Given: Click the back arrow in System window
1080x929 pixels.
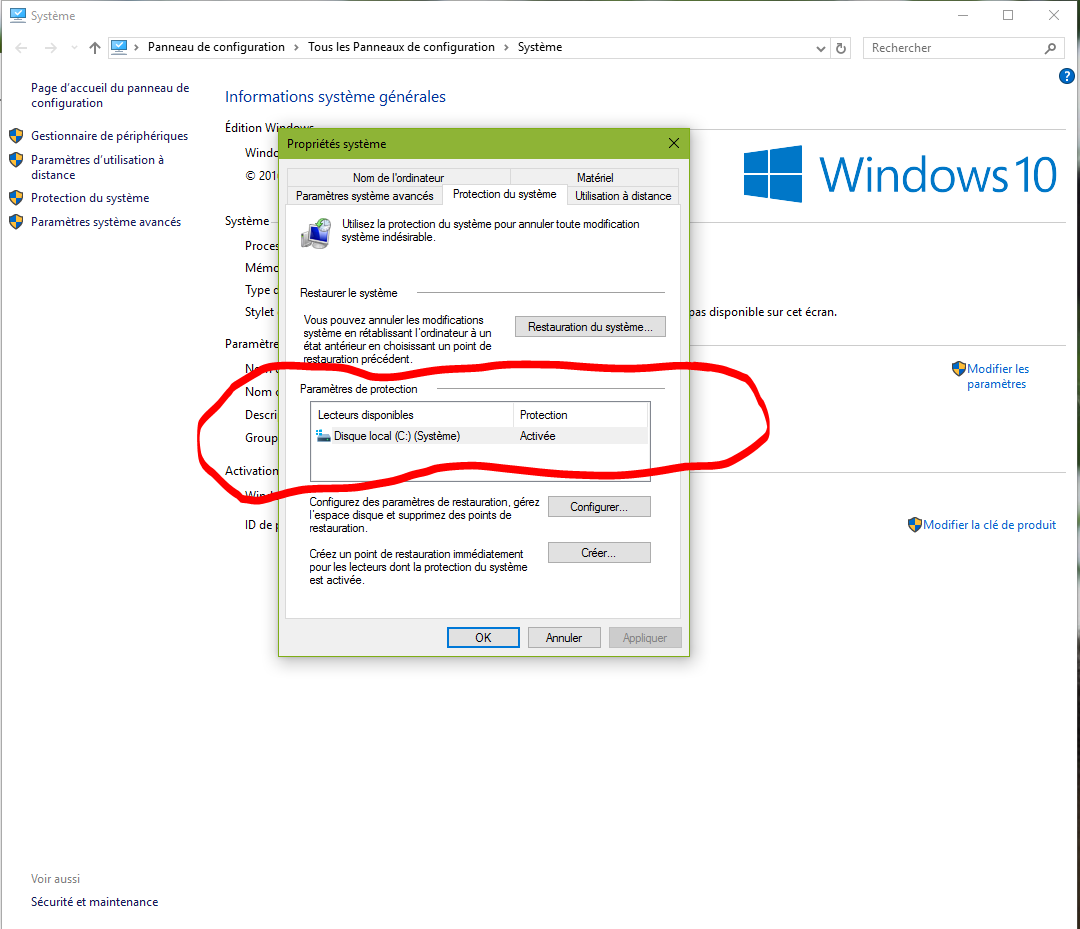Looking at the screenshot, I should point(21,48).
